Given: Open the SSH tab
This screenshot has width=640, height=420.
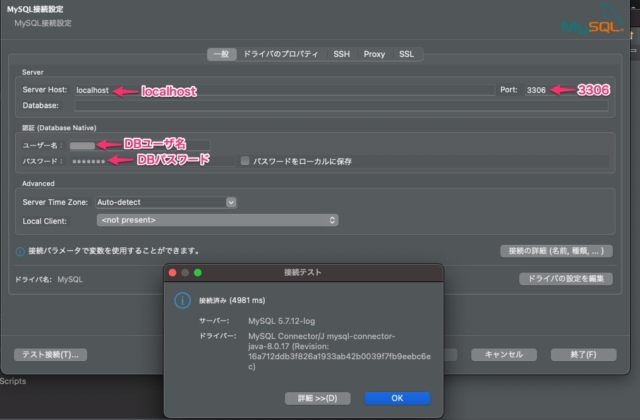Looking at the screenshot, I should click(x=341, y=54).
